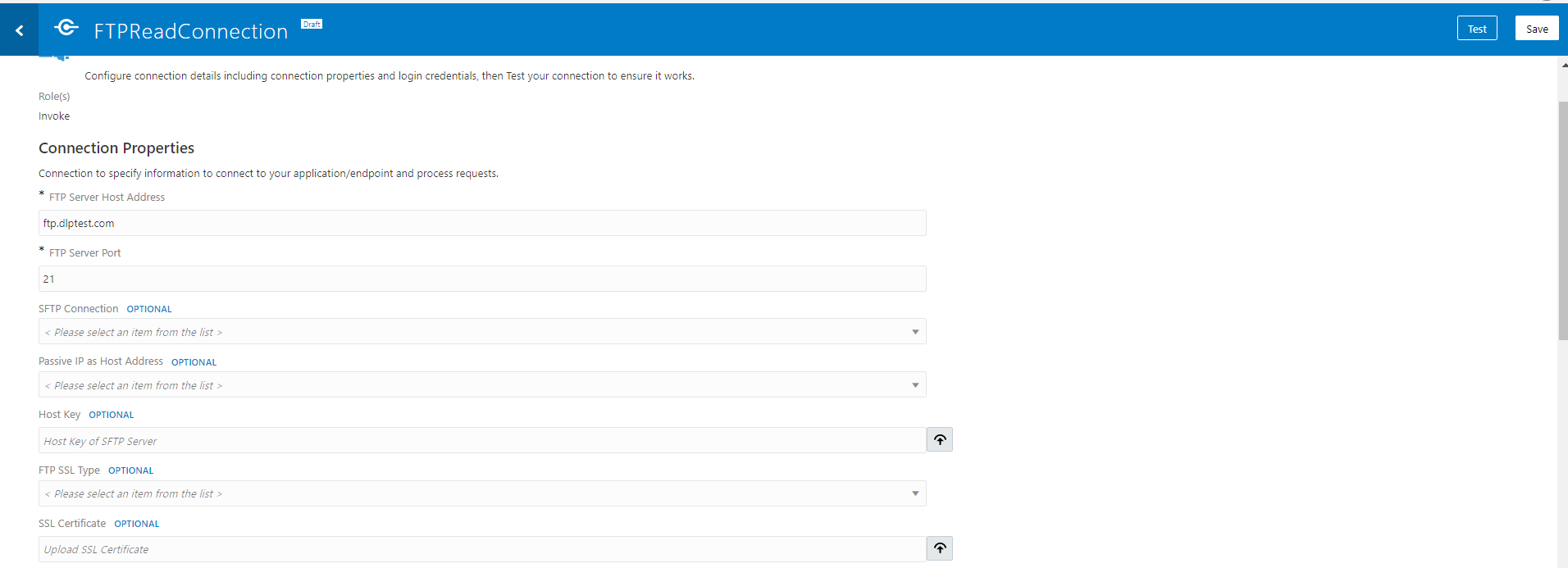Open SFTP Connection dropdown
1568x568 pixels.
tap(482, 332)
